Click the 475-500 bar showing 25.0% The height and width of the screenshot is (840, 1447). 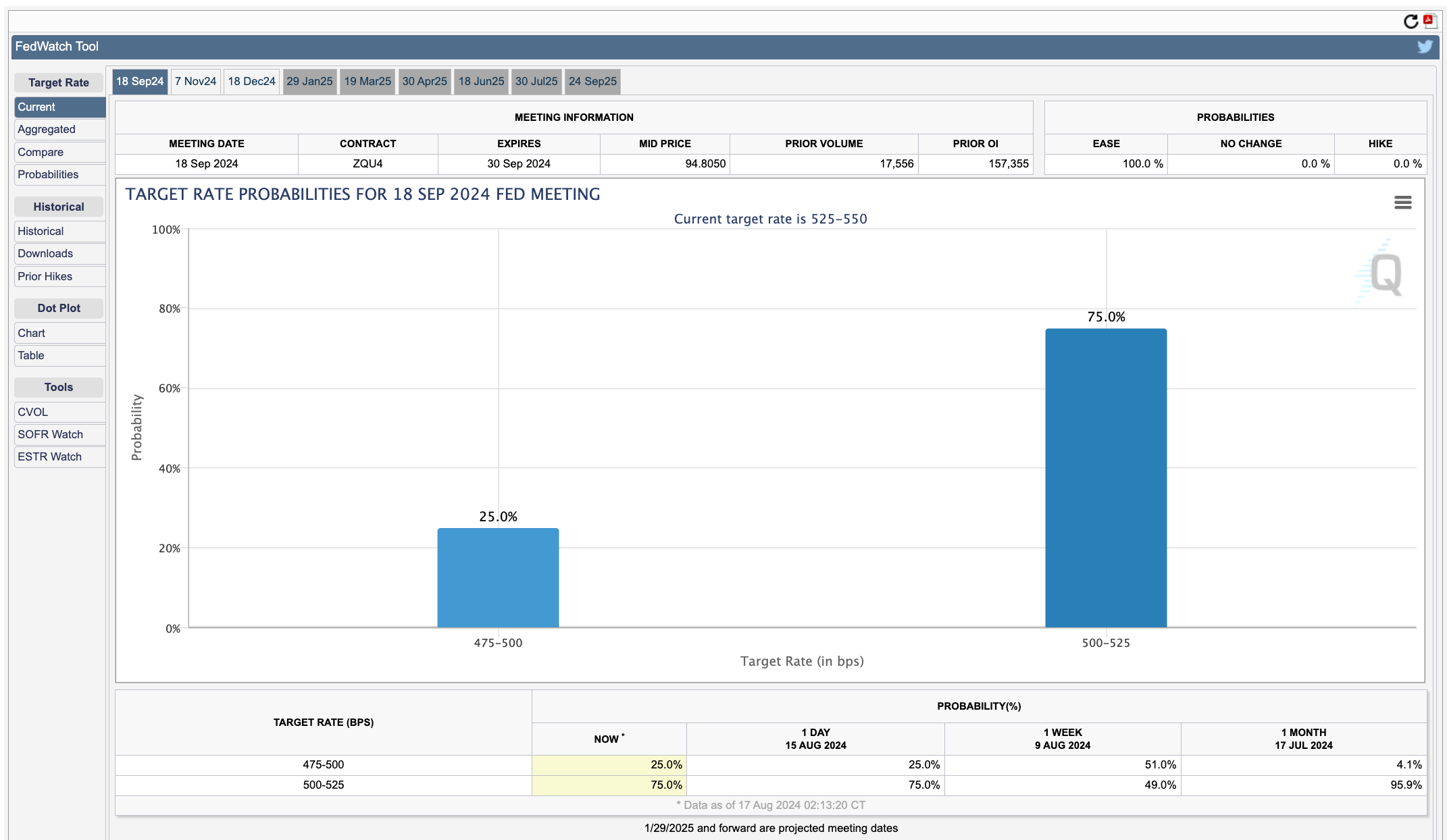pos(498,578)
